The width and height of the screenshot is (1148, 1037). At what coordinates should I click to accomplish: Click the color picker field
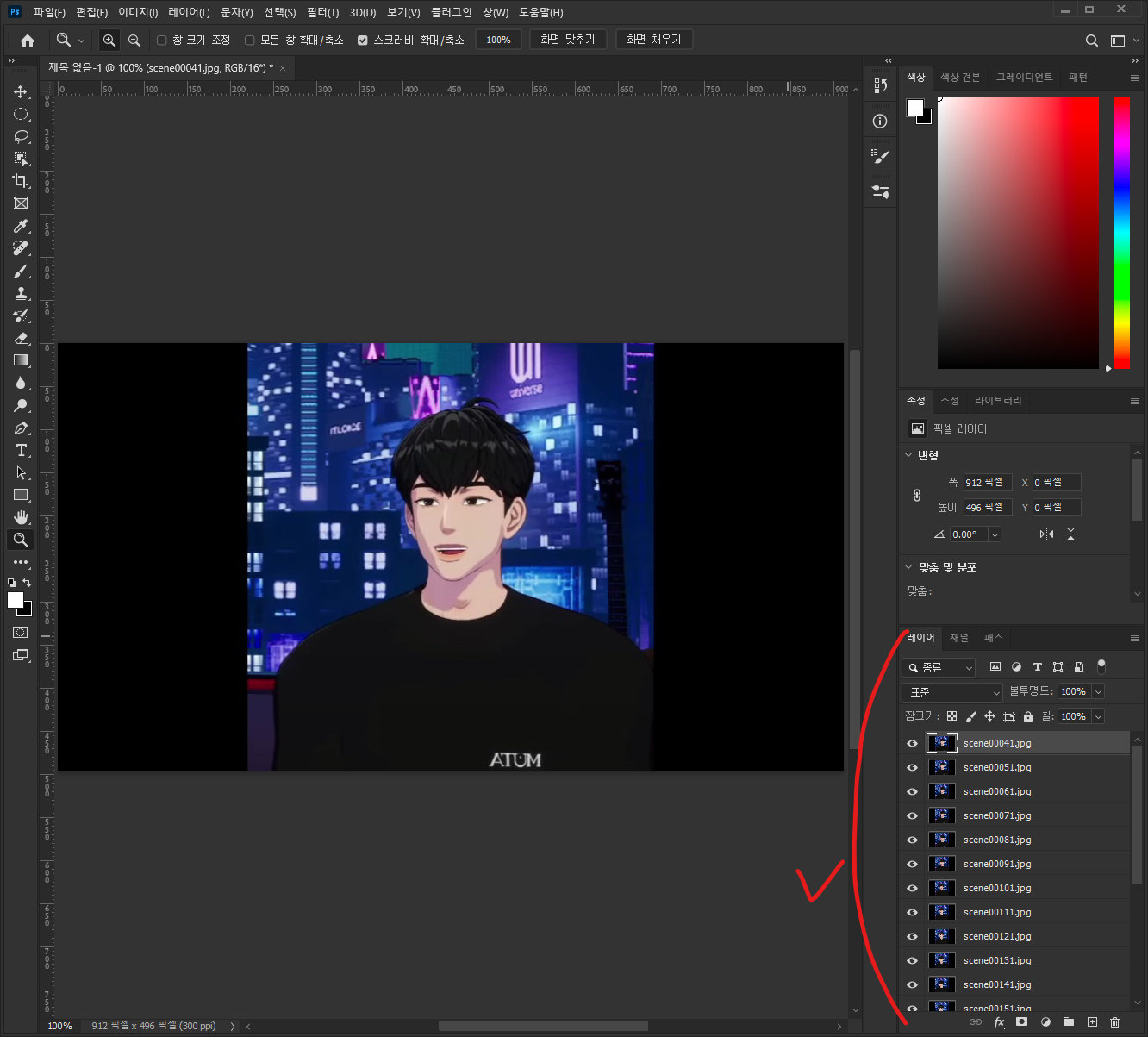click(x=1018, y=233)
